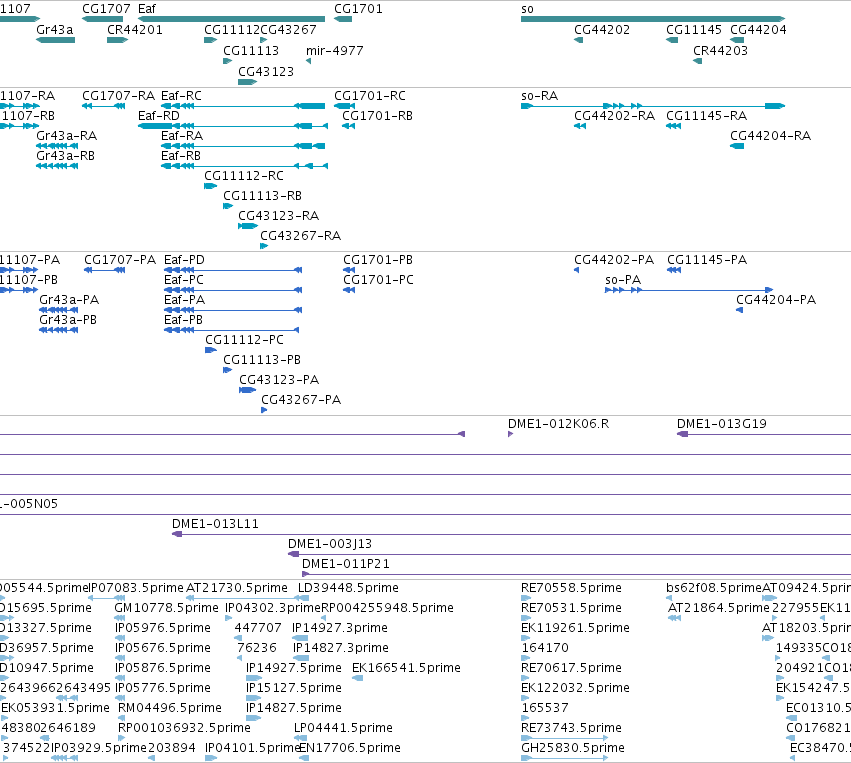Select protein CG43123-PA

coord(279,380)
